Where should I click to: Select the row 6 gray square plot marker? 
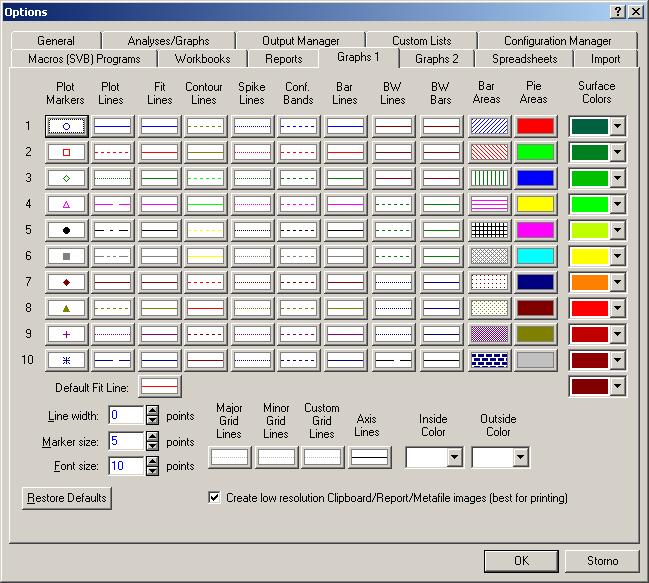coord(66,257)
